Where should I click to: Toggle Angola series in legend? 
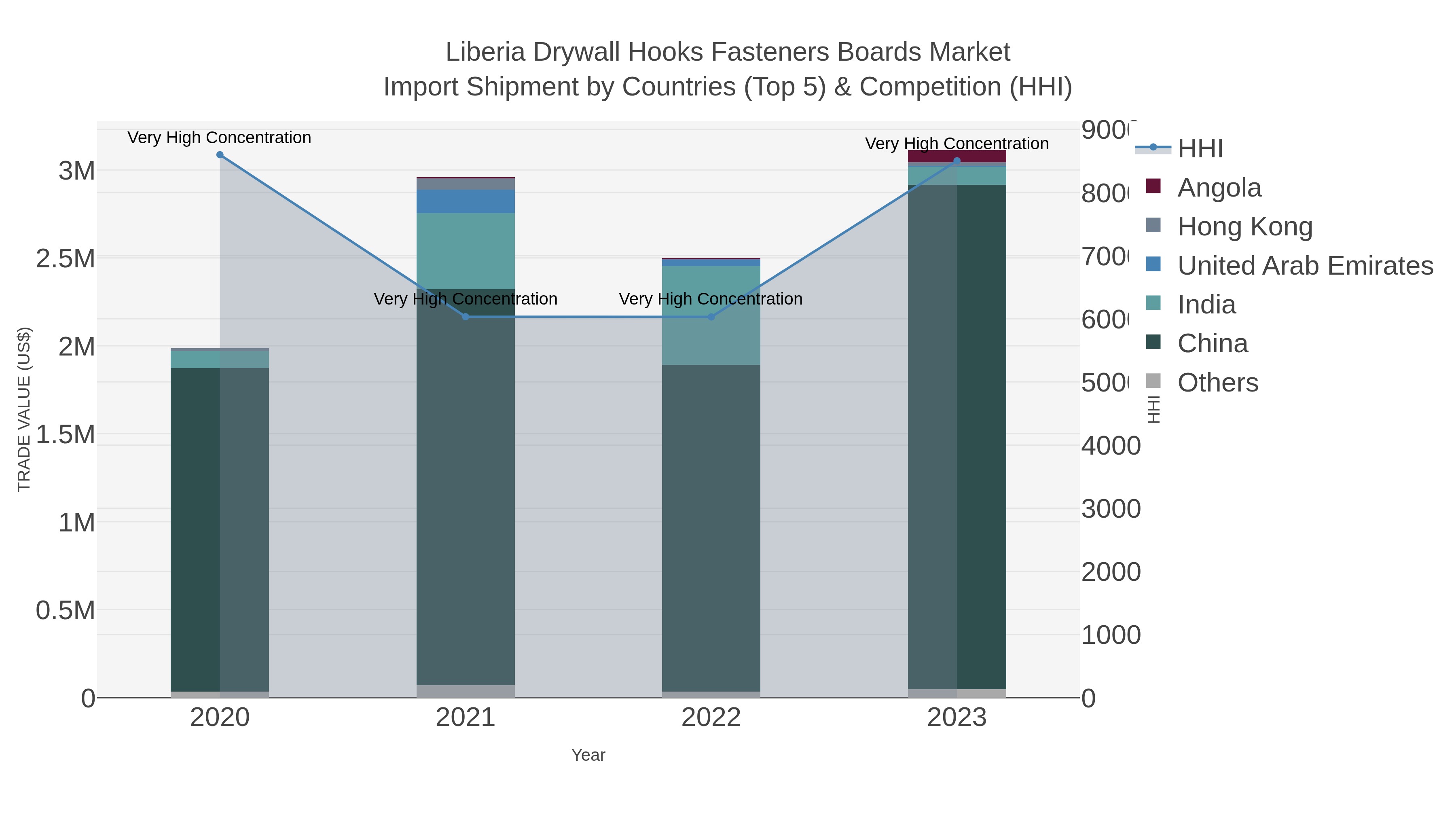[1203, 187]
